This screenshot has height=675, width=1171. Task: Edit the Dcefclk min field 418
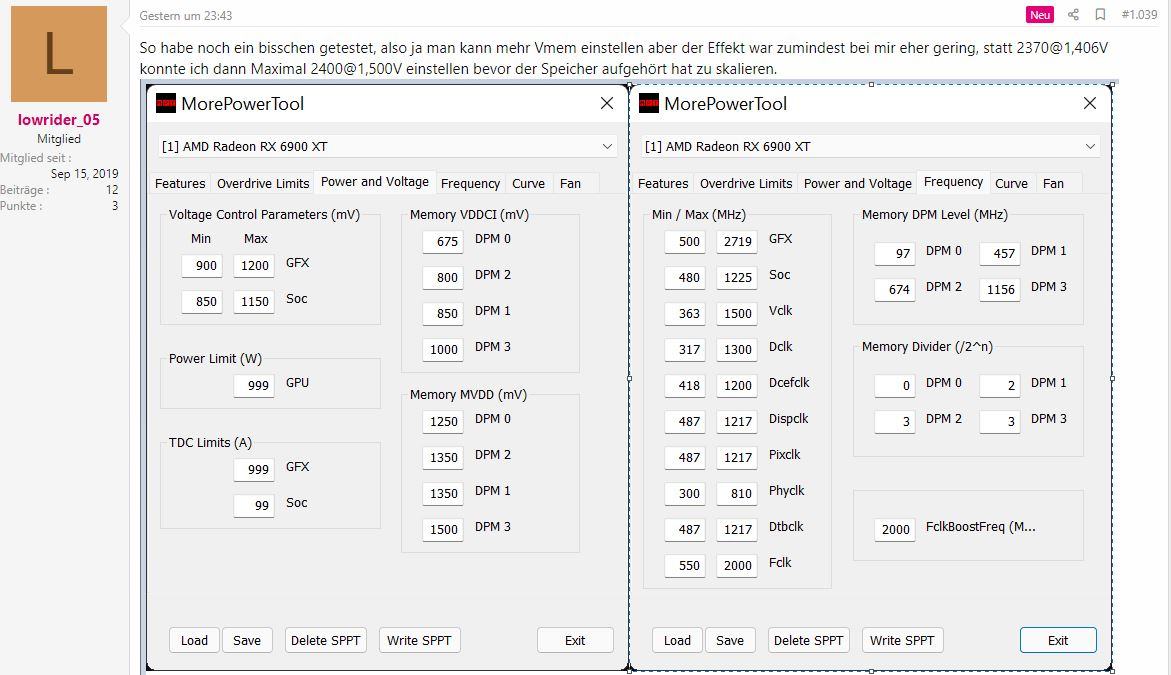pos(685,386)
